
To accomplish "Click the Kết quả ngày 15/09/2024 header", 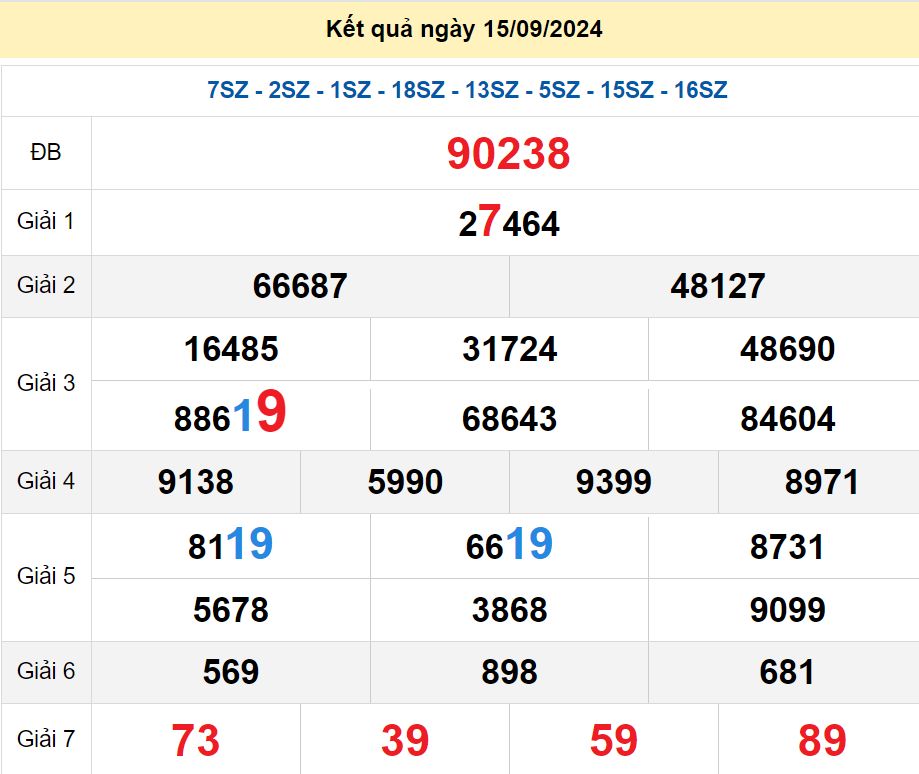I will (x=462, y=30).
